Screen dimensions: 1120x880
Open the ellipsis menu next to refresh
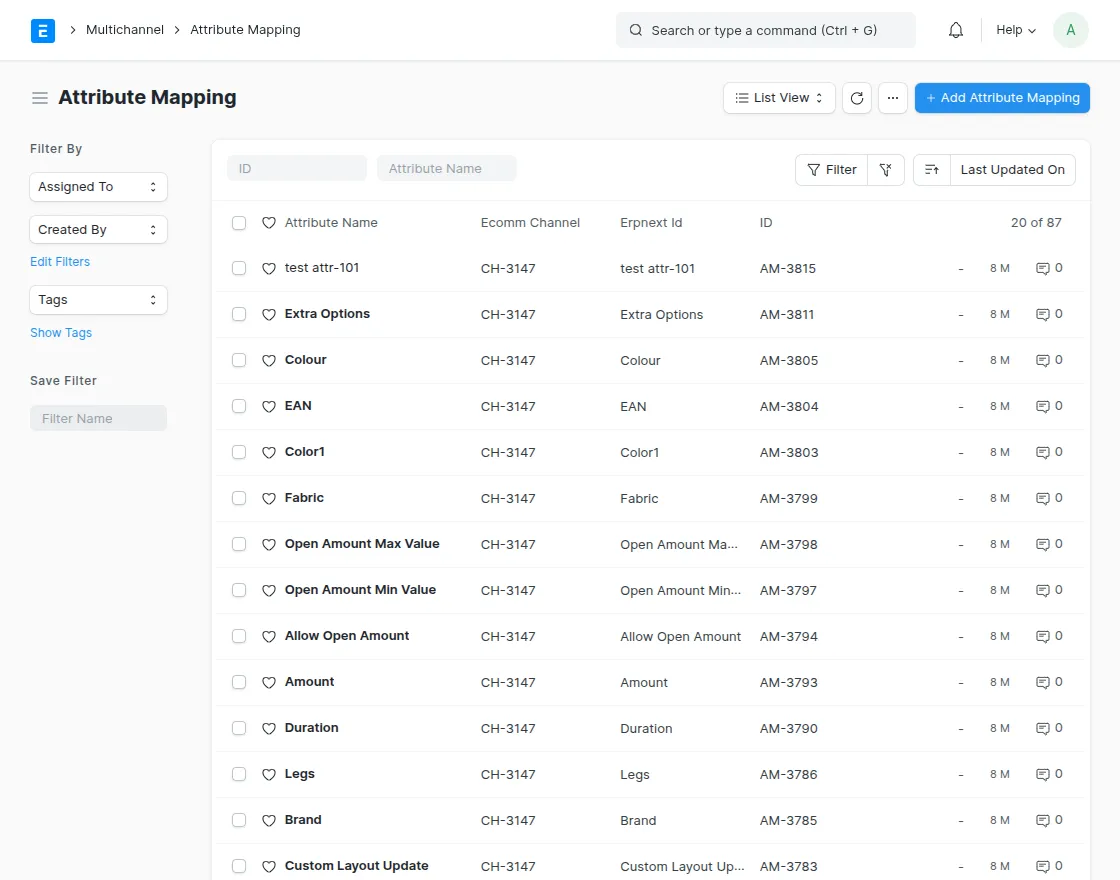point(893,97)
